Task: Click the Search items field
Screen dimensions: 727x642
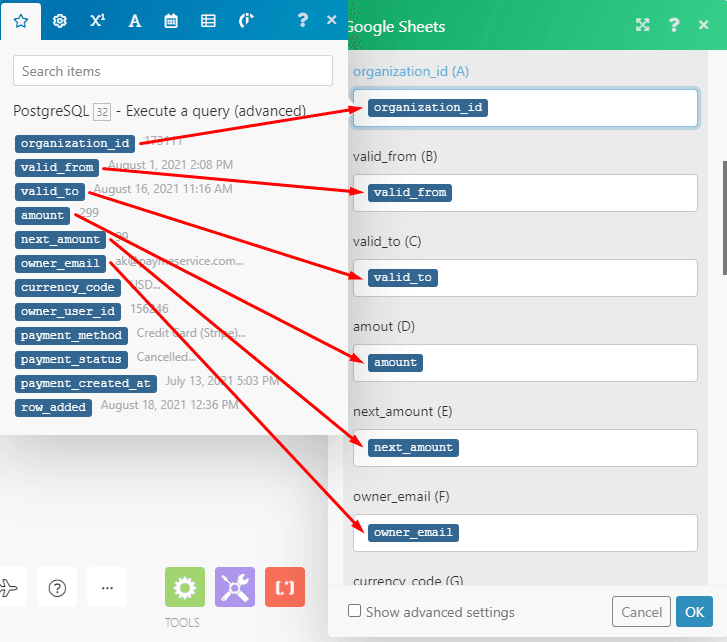Action: tap(173, 71)
